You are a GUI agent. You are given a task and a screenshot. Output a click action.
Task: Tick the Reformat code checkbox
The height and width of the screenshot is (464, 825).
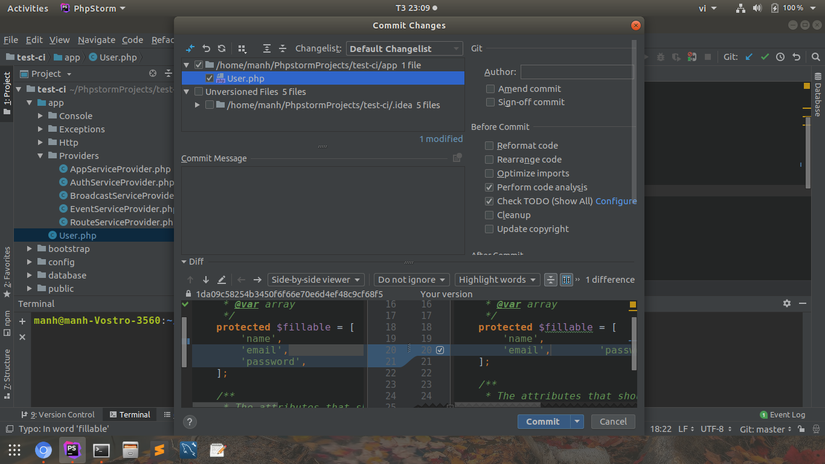coord(489,145)
